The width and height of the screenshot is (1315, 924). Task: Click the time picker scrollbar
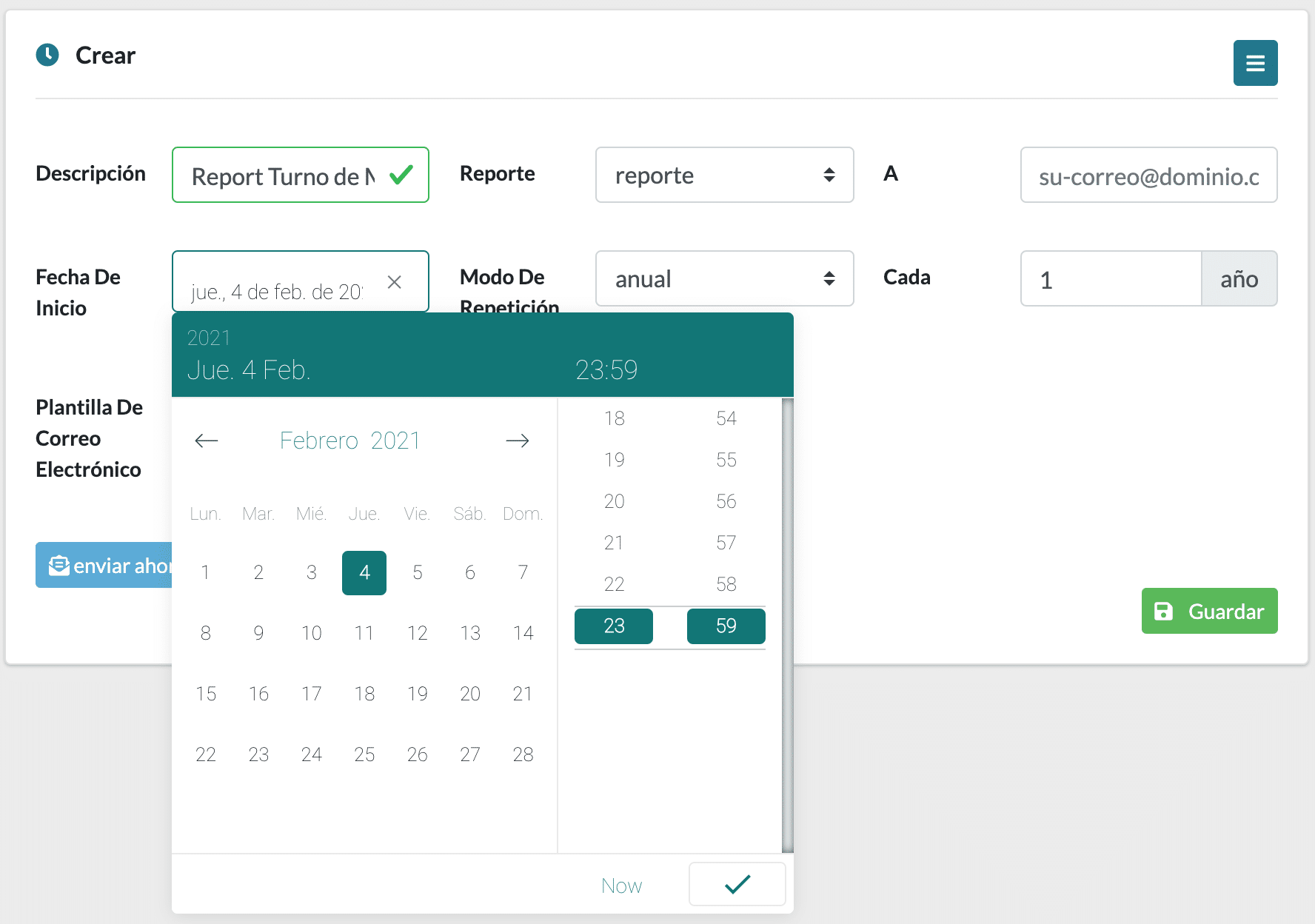(787, 626)
